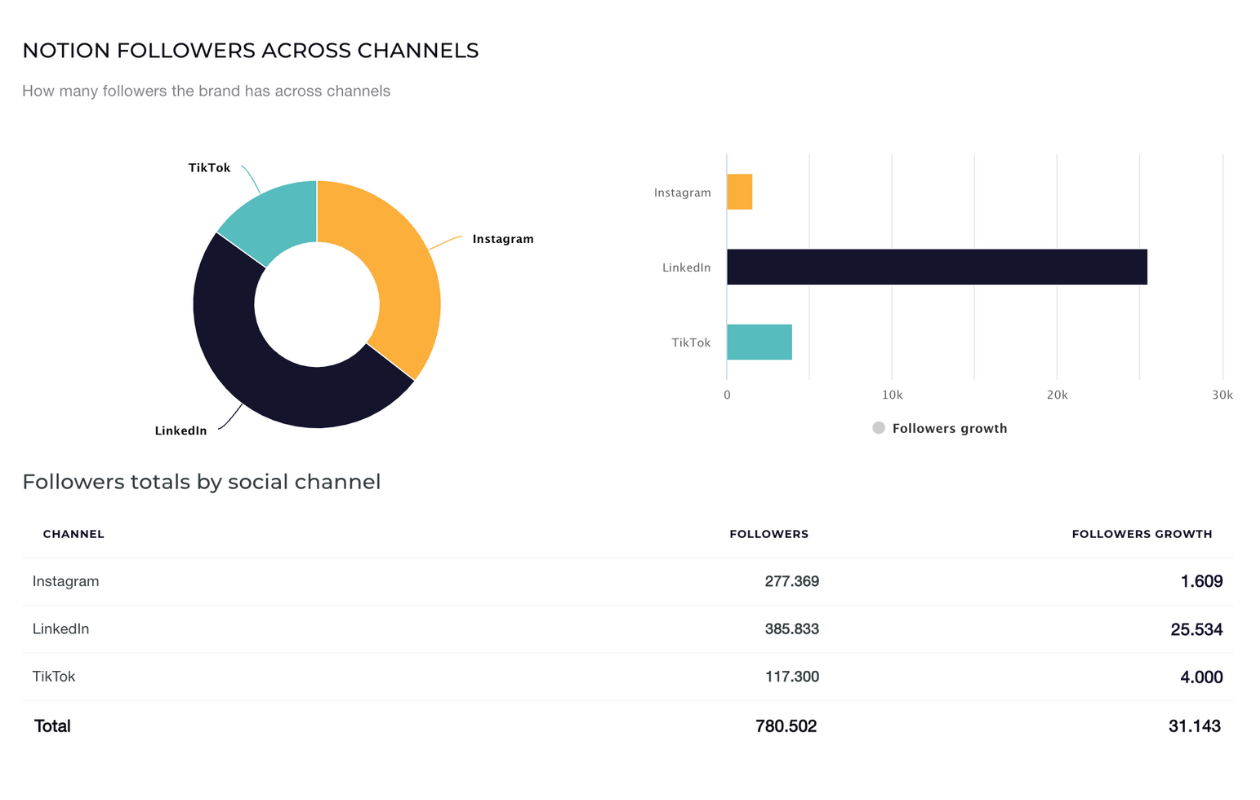Click the LinkedIn axis label in bar chart
The width and height of the screenshot is (1260, 800).
(687, 268)
